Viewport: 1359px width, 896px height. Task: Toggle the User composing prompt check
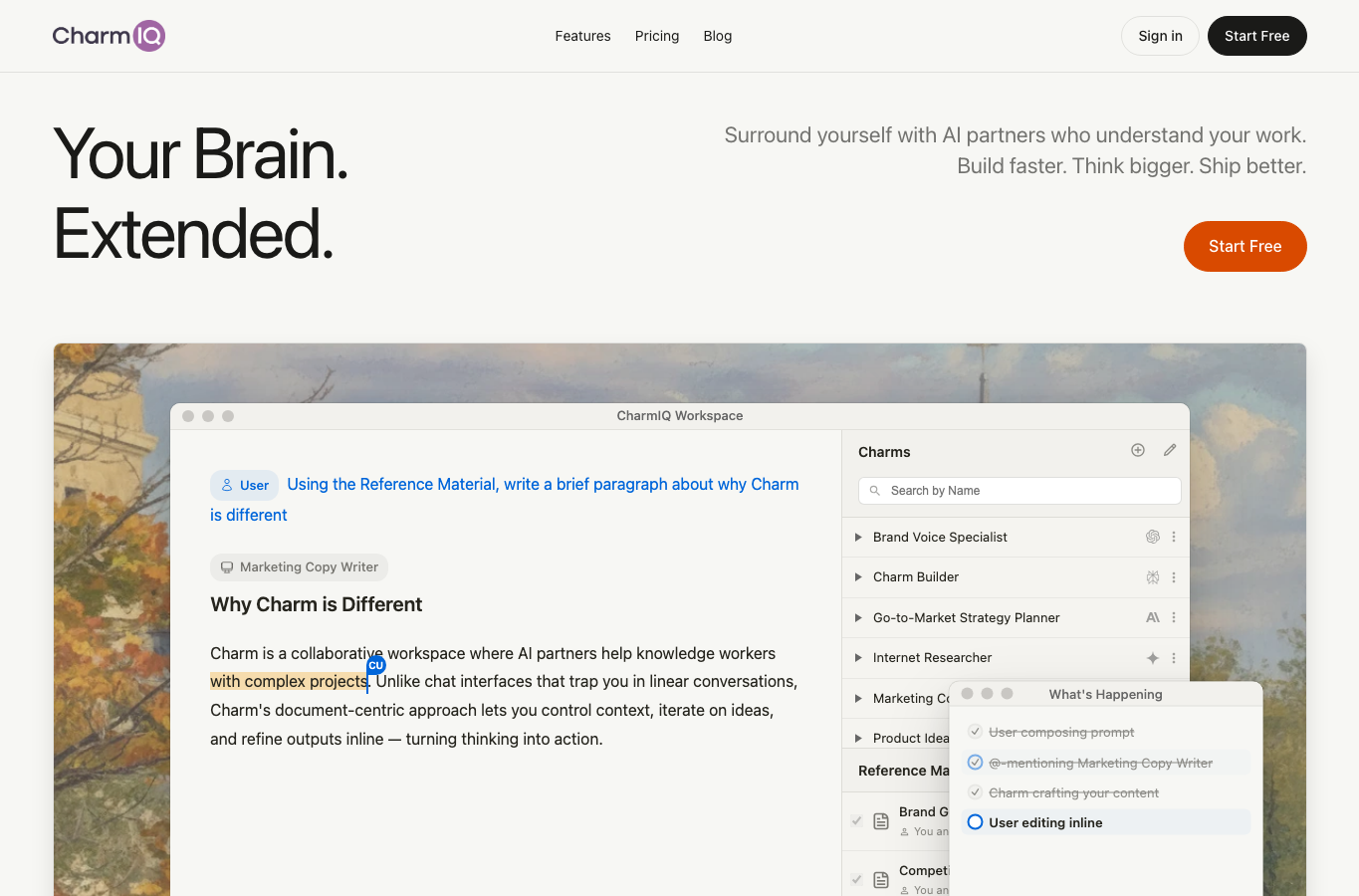(x=976, y=732)
